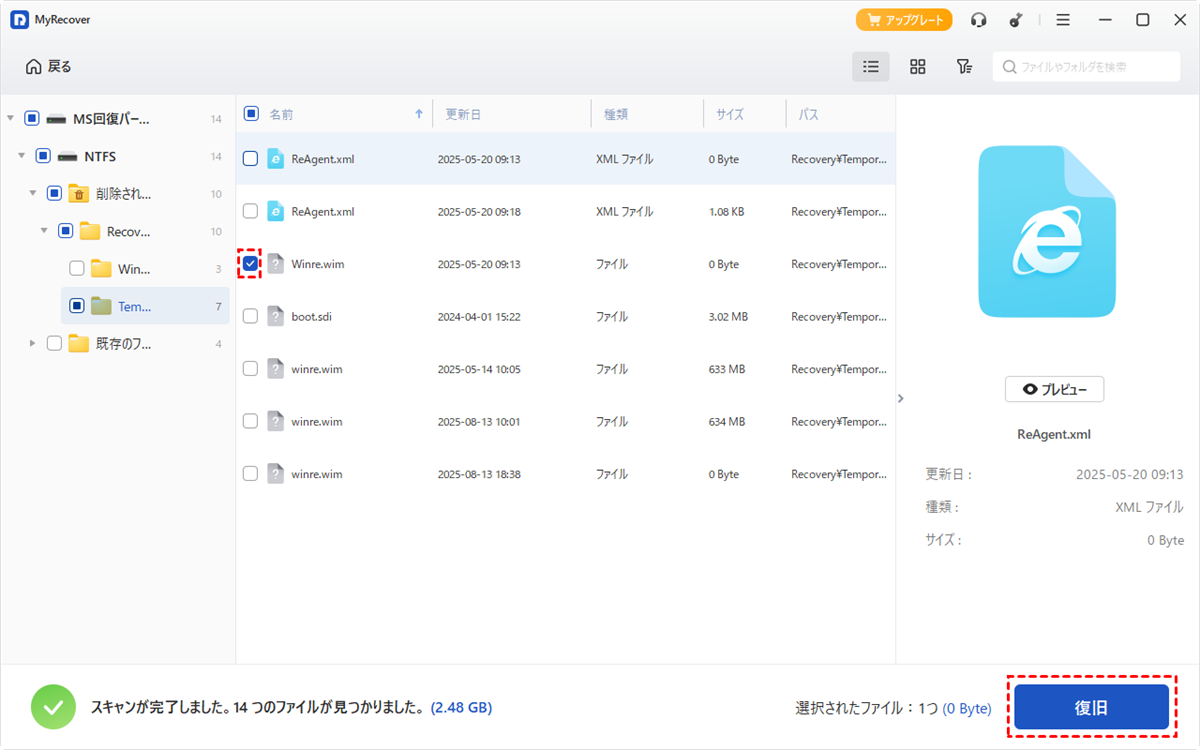This screenshot has height=750, width=1200.
Task: Collapse the 削除され tree node
Action: (x=32, y=193)
